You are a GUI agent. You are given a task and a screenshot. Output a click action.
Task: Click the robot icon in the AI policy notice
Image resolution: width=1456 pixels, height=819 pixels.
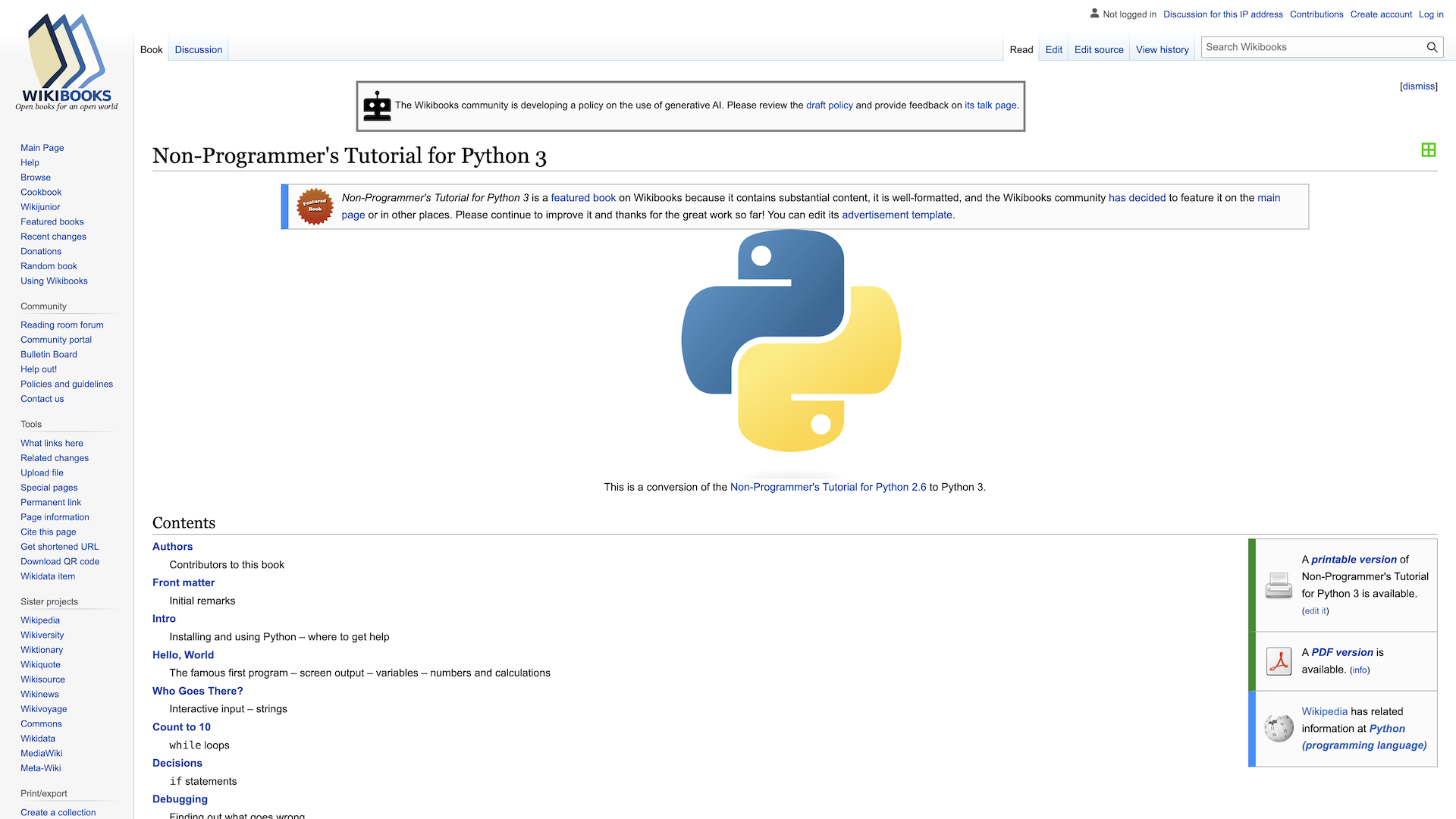tap(377, 106)
